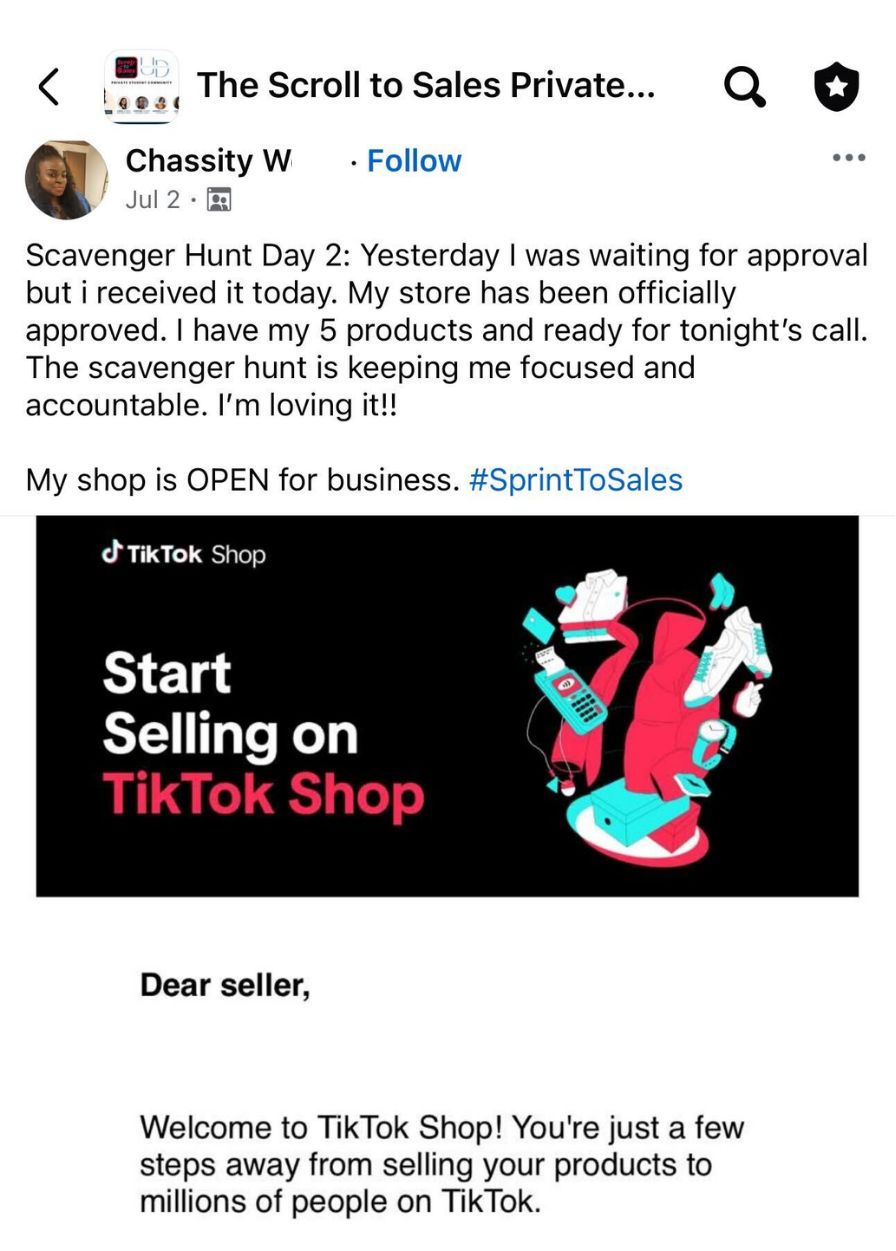
Task: Open search with the magnifying glass icon
Action: coord(744,88)
